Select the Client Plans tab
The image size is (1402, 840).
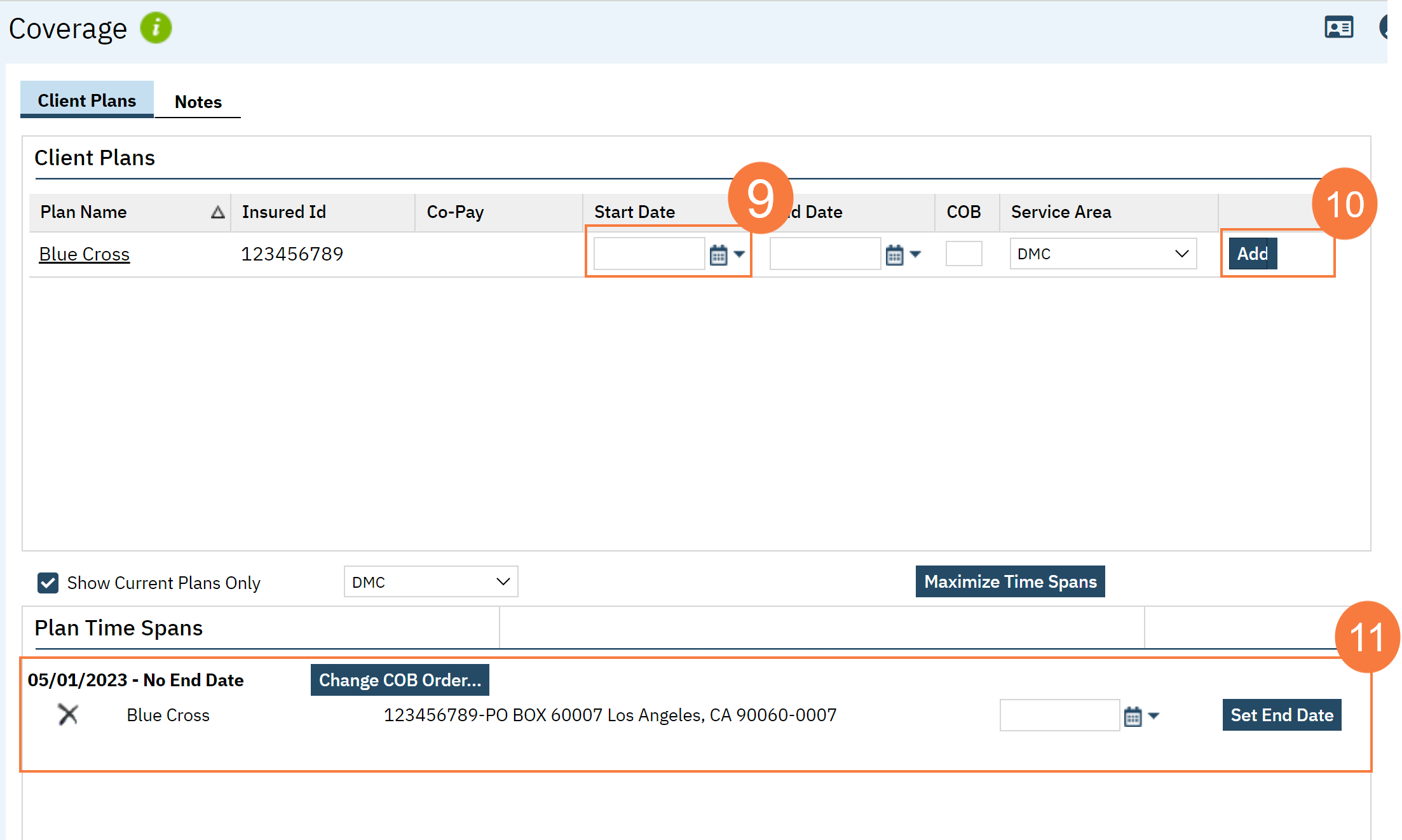point(87,100)
